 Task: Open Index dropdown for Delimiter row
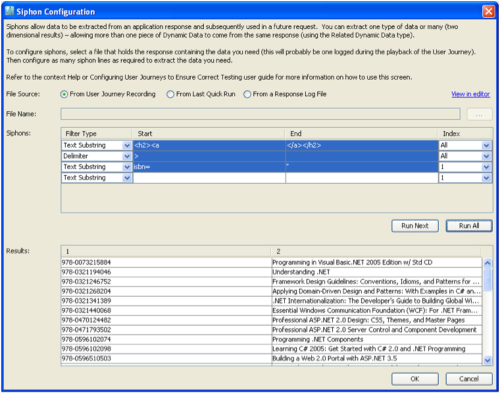pos(486,156)
